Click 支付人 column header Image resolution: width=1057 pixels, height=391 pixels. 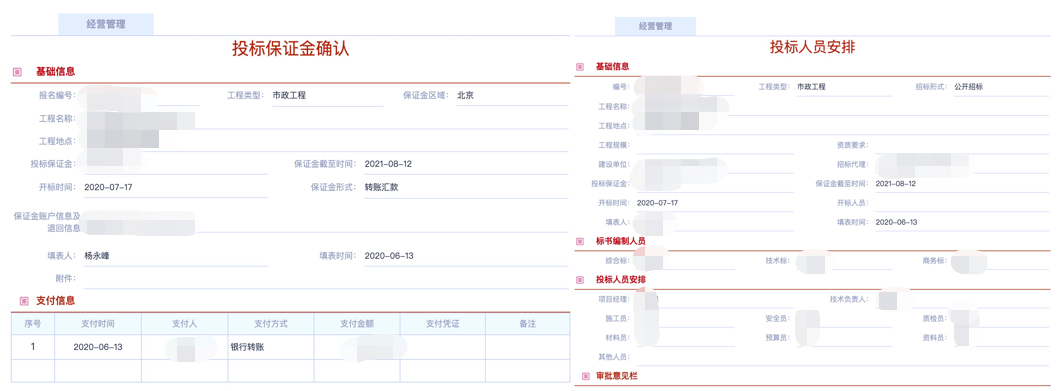point(185,324)
